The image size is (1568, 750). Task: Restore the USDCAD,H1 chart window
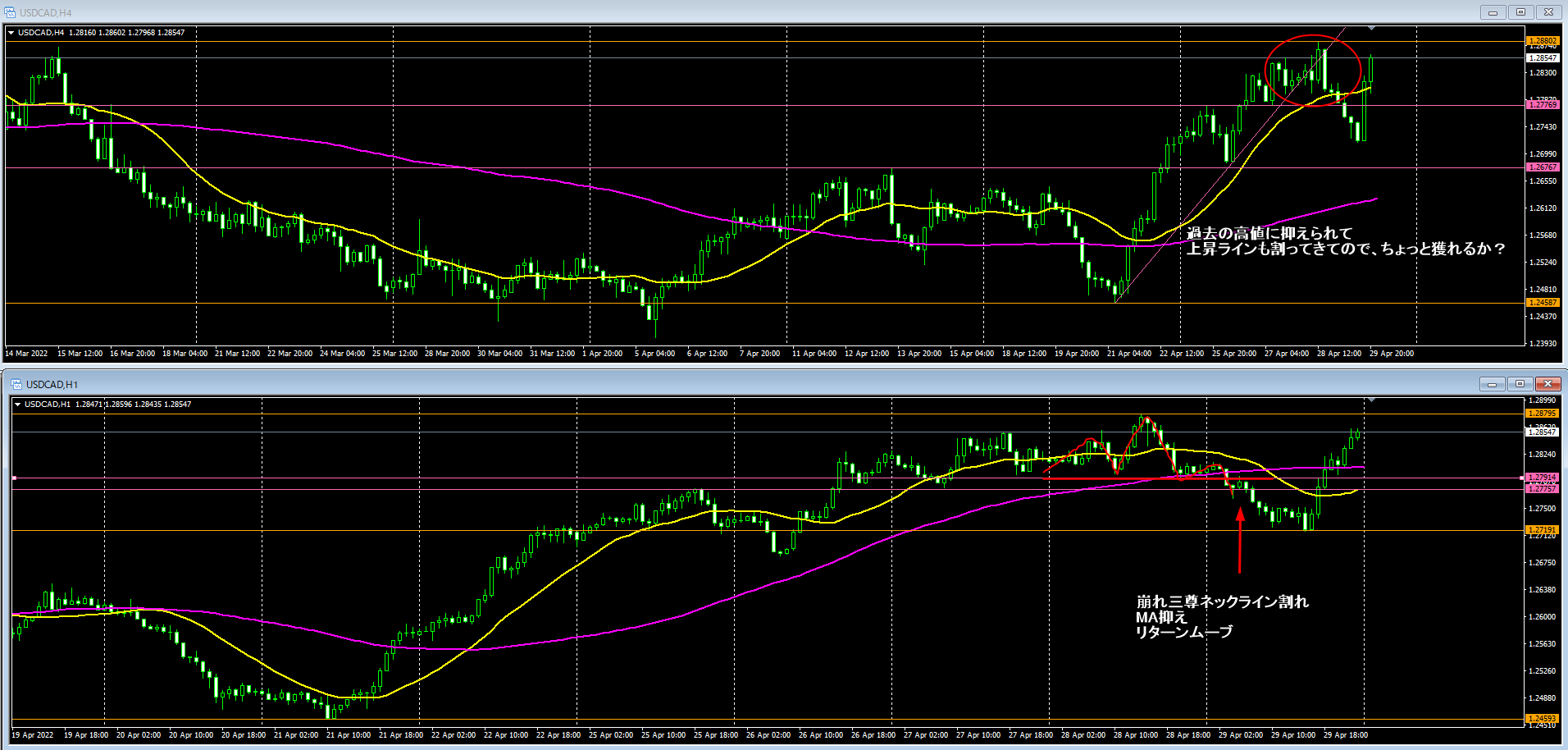pos(1520,384)
